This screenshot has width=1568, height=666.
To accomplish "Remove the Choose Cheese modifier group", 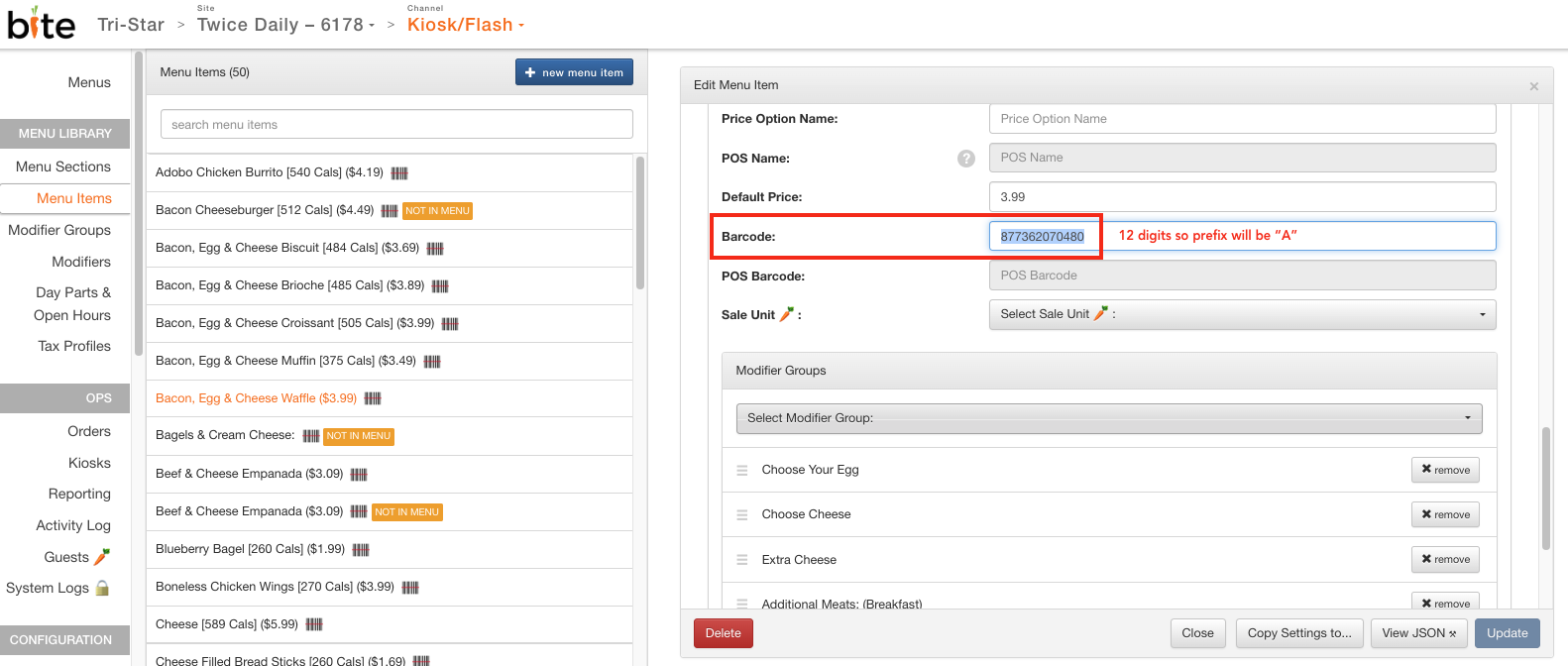I will coord(1444,514).
